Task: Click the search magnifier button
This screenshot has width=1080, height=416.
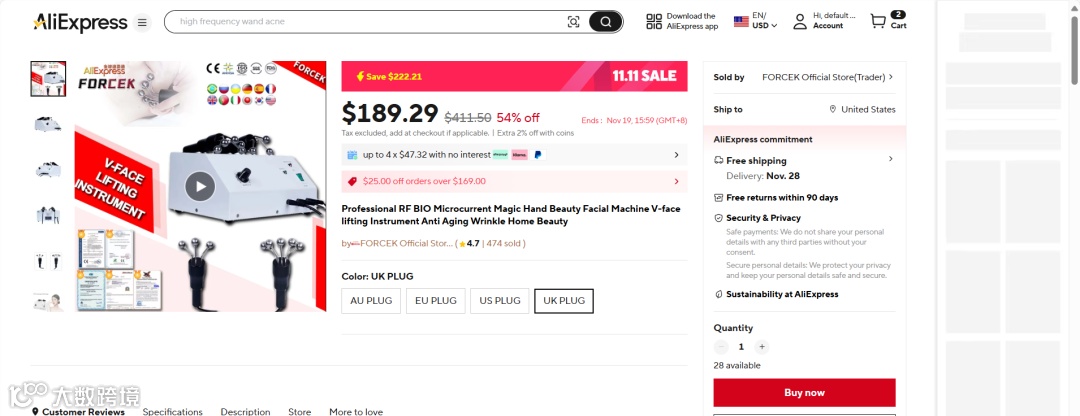Action: click(x=604, y=22)
